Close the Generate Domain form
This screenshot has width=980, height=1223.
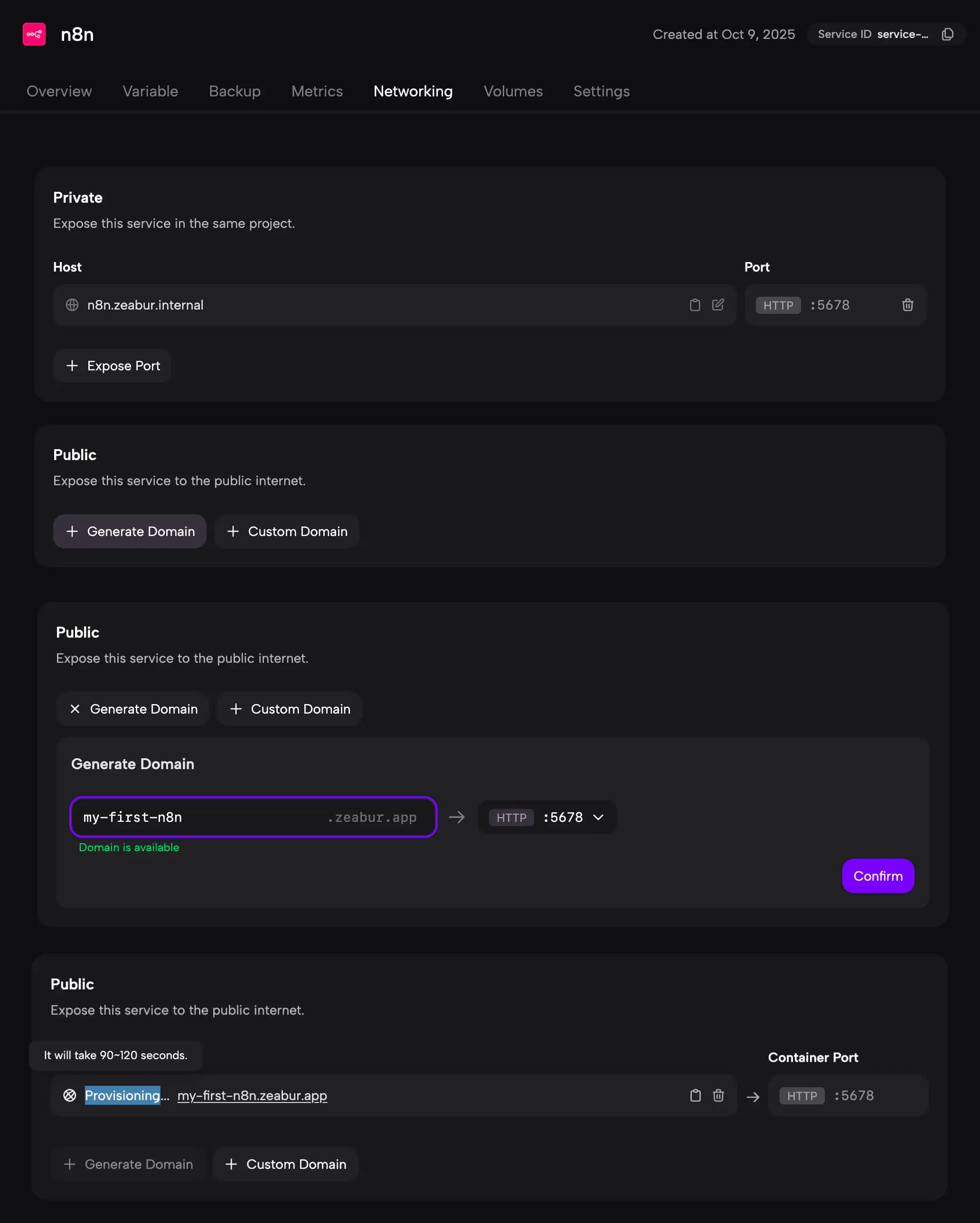coord(133,709)
